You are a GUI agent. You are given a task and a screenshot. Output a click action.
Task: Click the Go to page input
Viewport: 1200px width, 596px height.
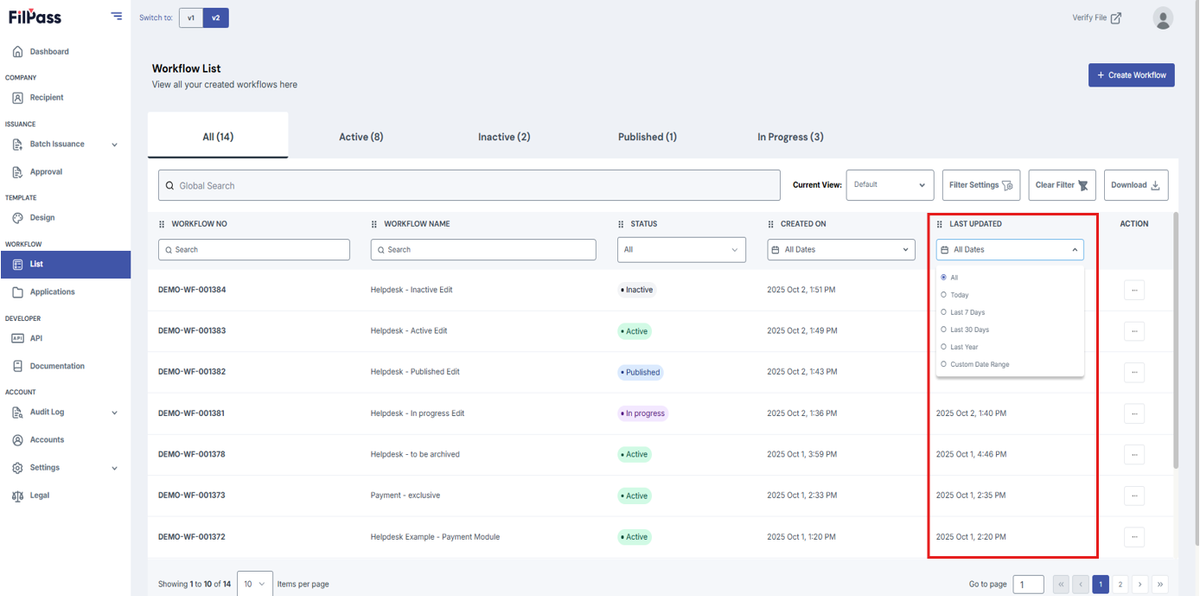point(1028,584)
